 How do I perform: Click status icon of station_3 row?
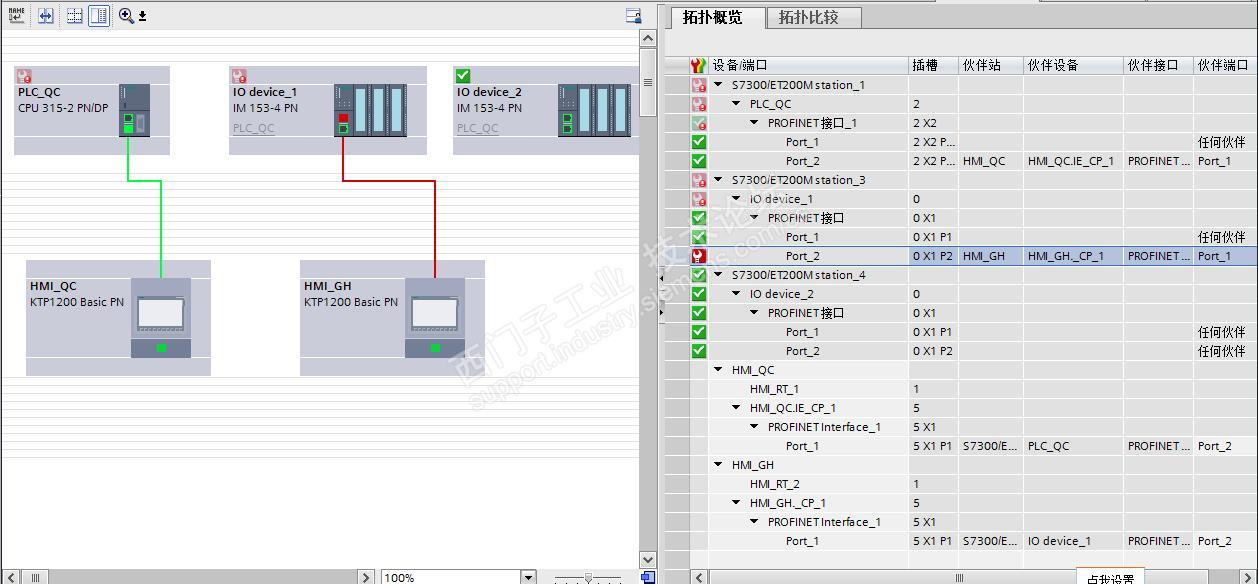tap(699, 180)
